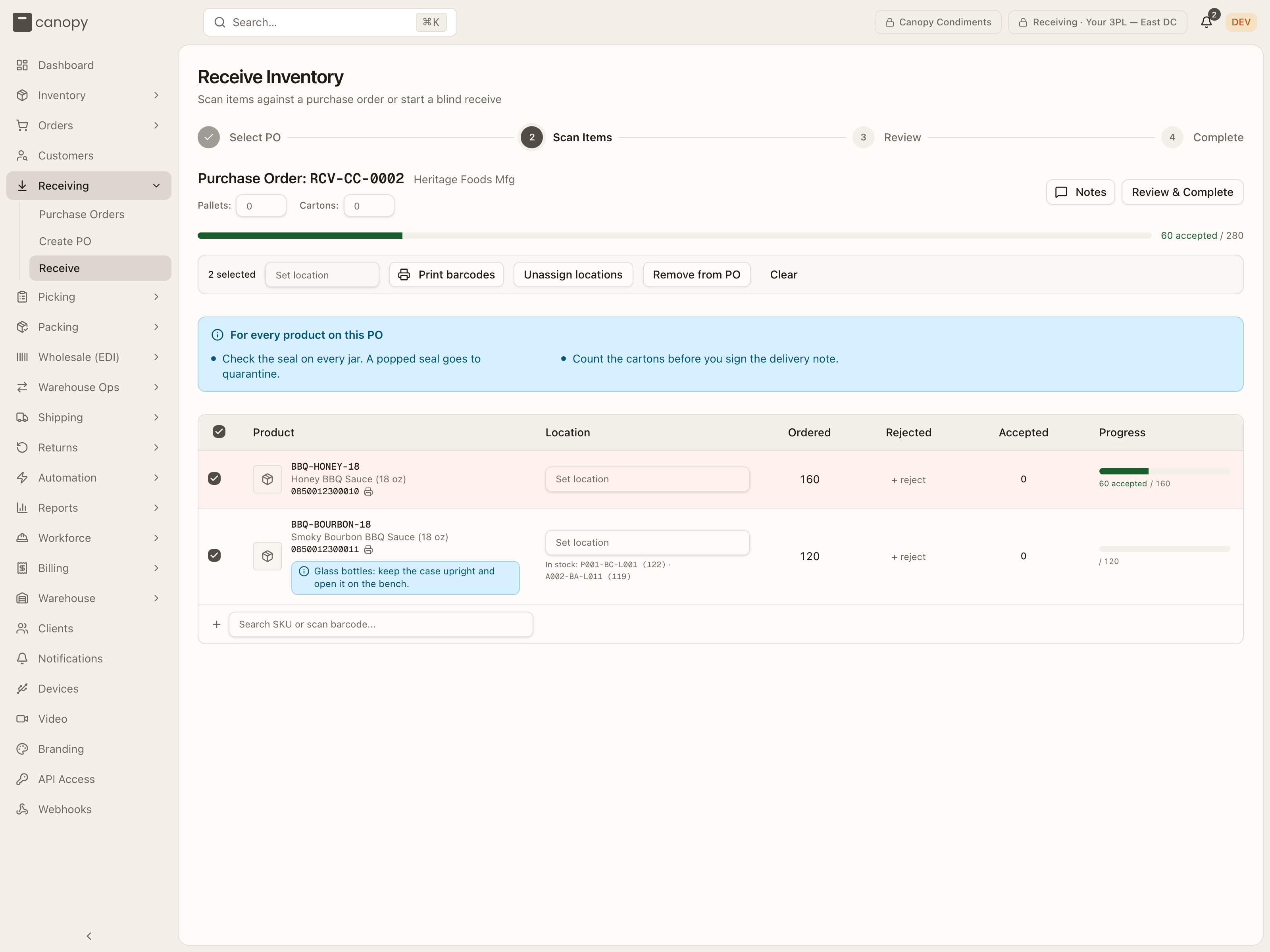Click + reject for BBQ-BOURBON-18
This screenshot has height=952, width=1270.
pos(908,557)
